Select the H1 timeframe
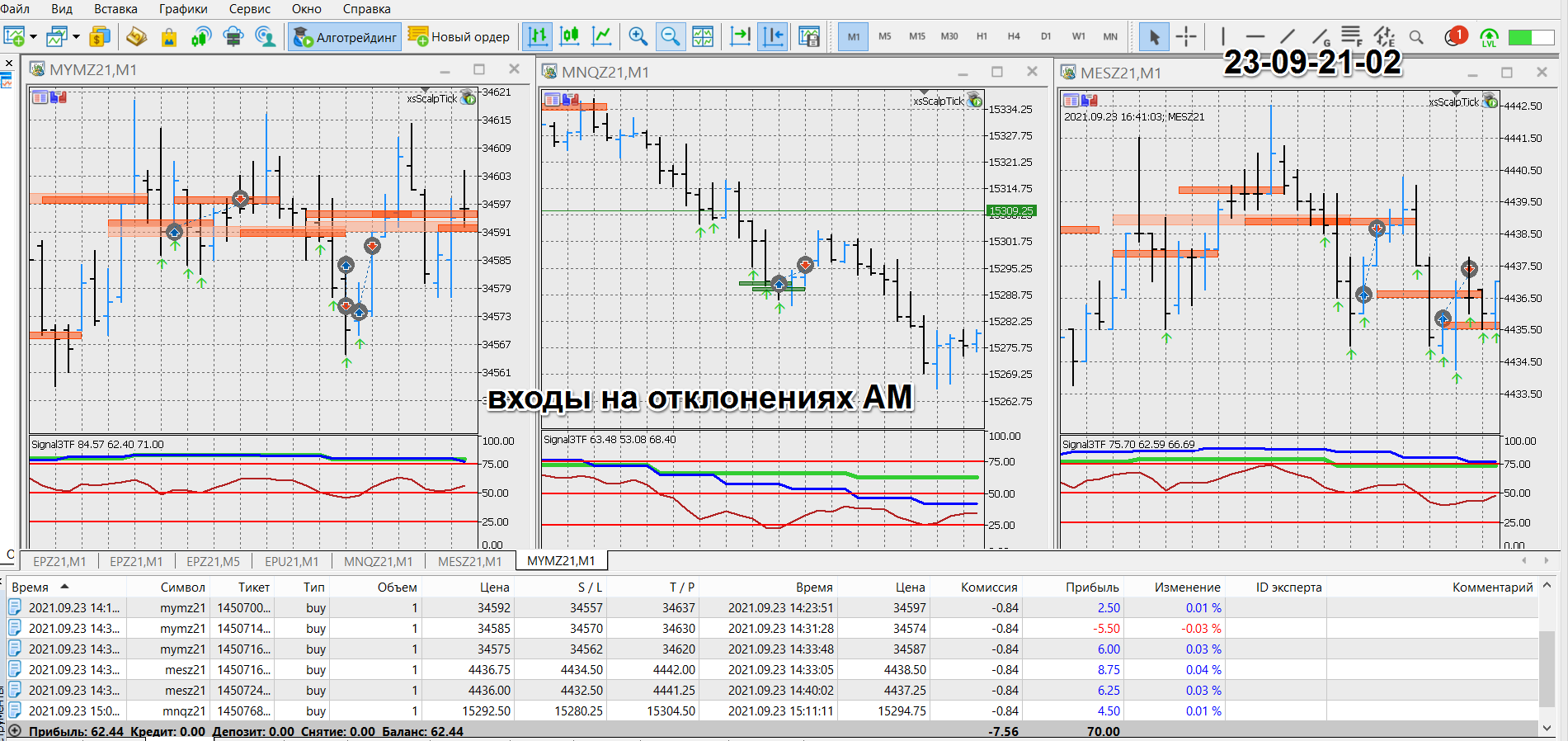This screenshot has width=1568, height=741. 982,36
